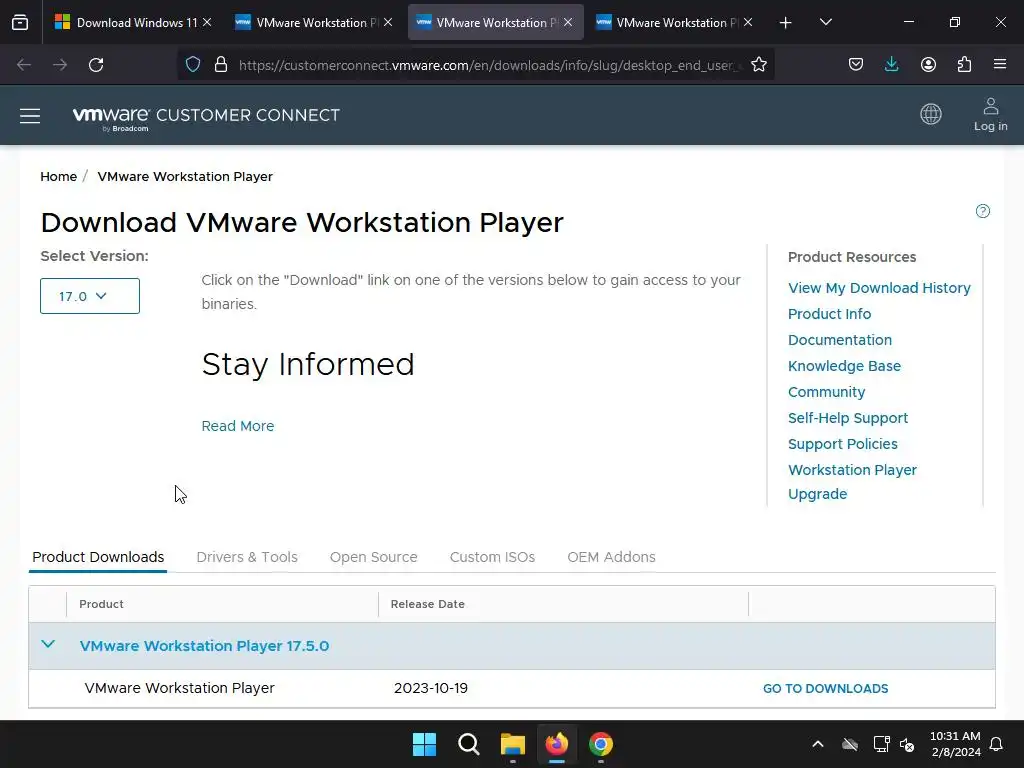This screenshot has width=1024, height=768.
Task: Switch to the Custom ISOs tab
Action: (492, 557)
